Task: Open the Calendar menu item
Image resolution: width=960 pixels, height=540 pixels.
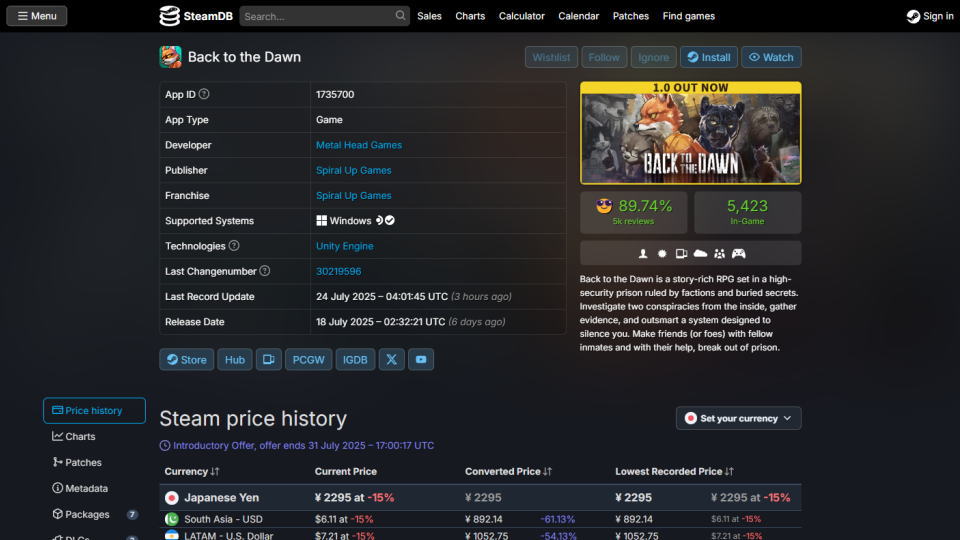Action: coord(579,16)
